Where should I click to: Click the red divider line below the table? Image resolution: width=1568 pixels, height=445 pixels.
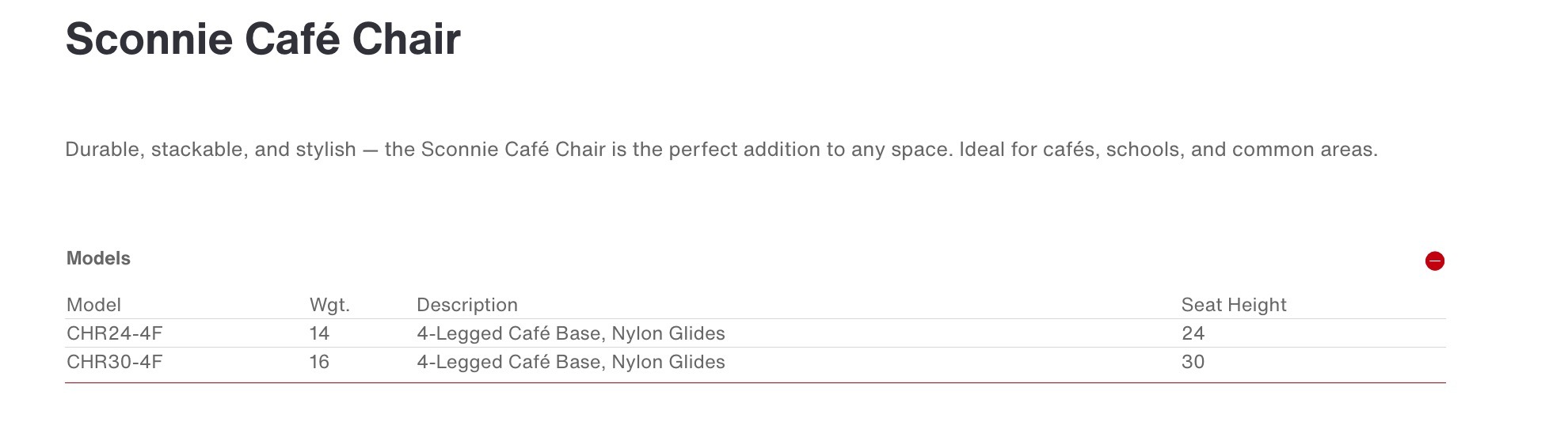point(755,382)
